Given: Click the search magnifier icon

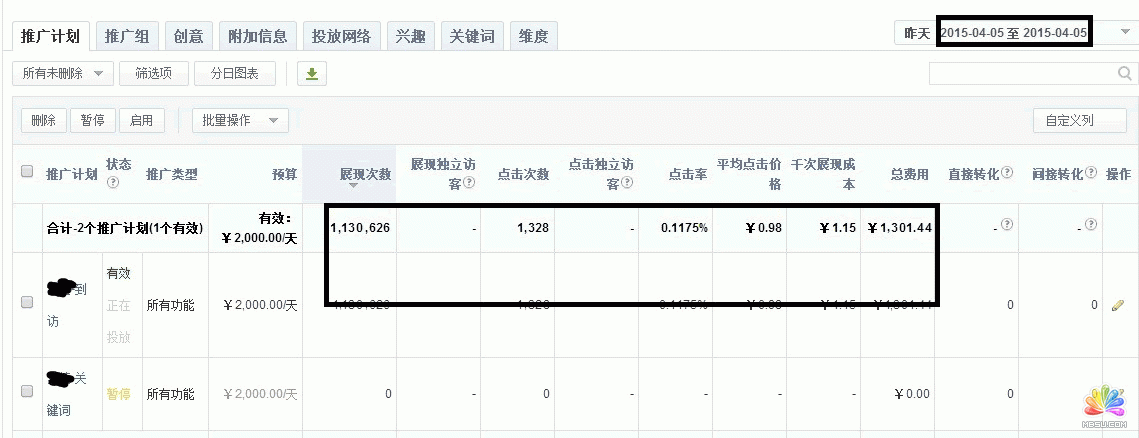Looking at the screenshot, I should click(x=1124, y=74).
